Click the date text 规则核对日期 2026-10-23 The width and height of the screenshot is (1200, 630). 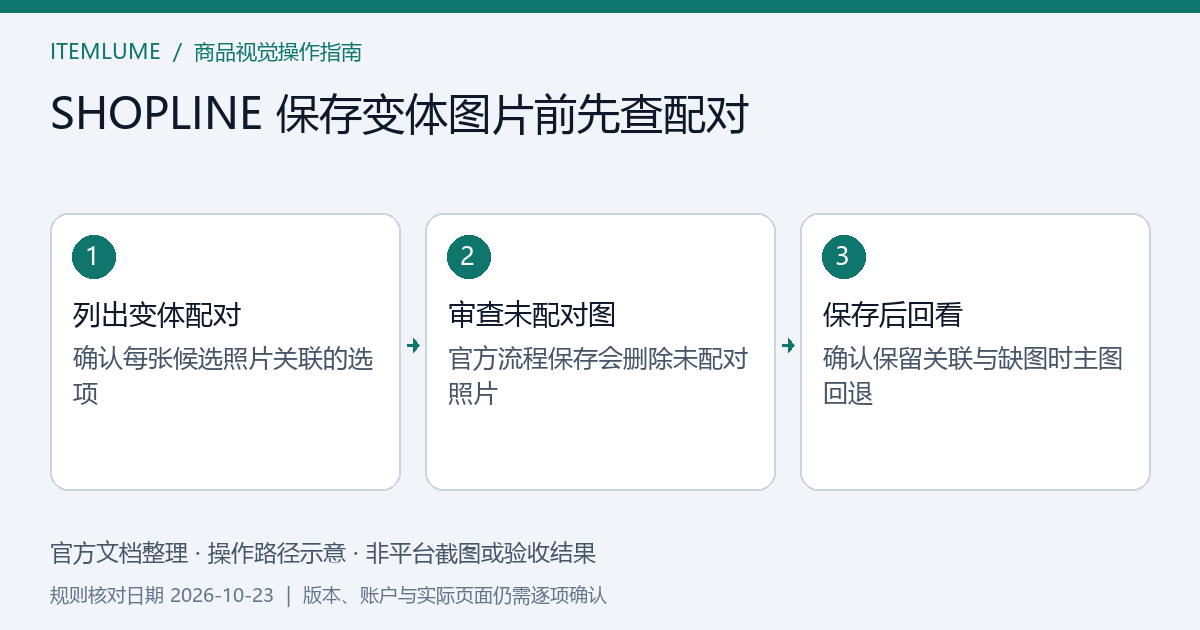tap(162, 595)
